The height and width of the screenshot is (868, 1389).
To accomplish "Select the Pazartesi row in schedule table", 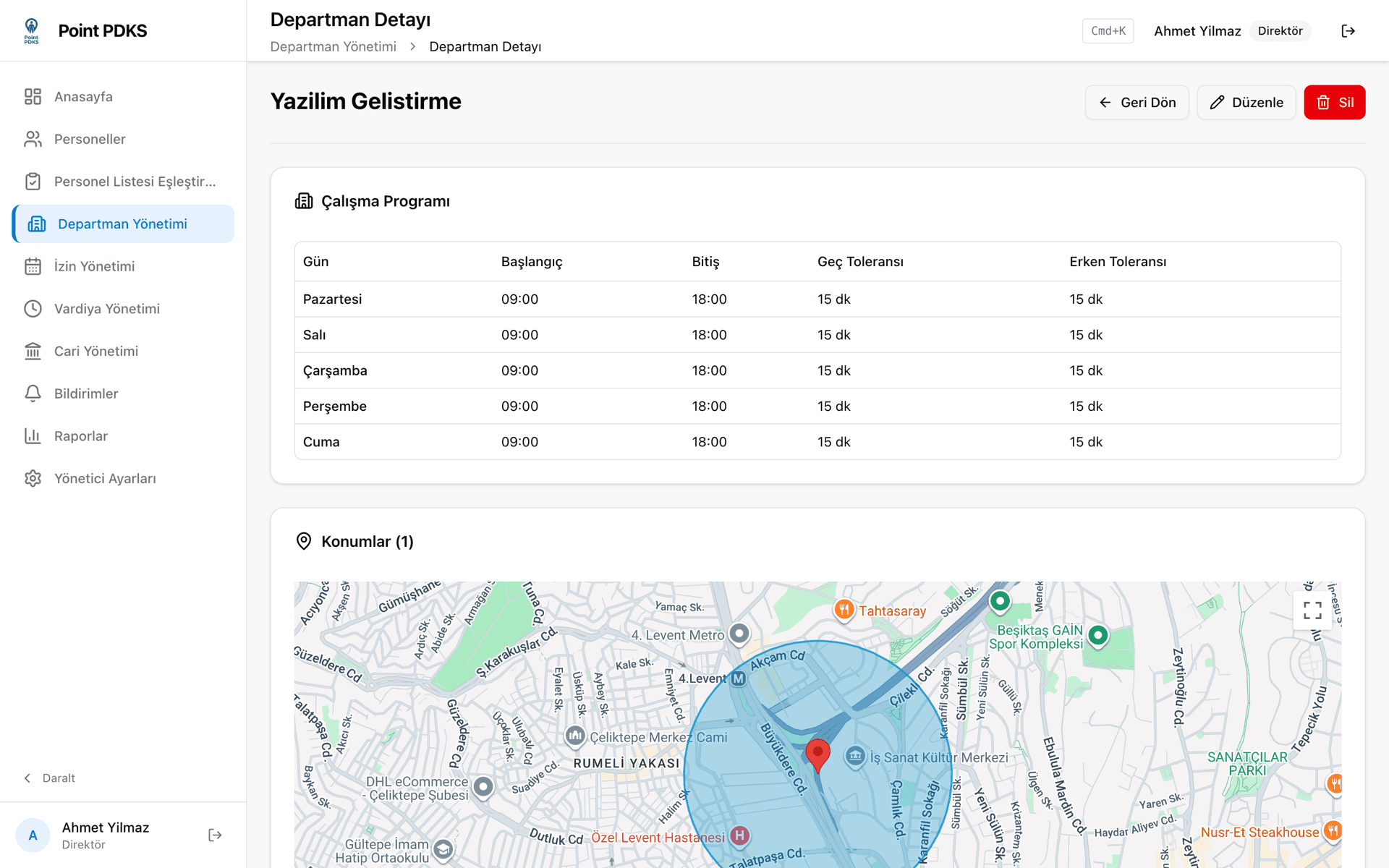I will point(817,299).
